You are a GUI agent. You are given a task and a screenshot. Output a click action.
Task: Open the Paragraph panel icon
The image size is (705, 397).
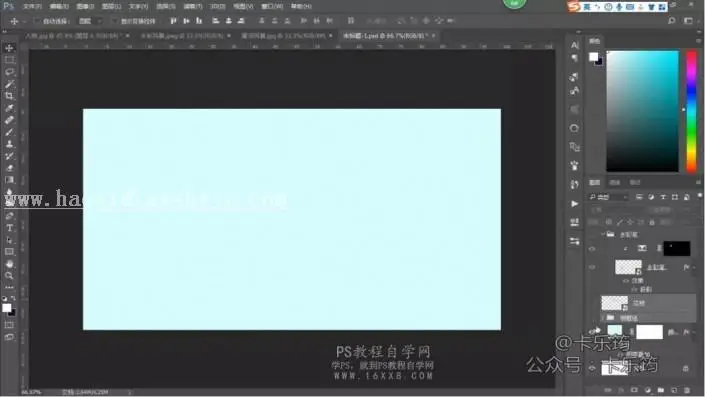point(575,58)
